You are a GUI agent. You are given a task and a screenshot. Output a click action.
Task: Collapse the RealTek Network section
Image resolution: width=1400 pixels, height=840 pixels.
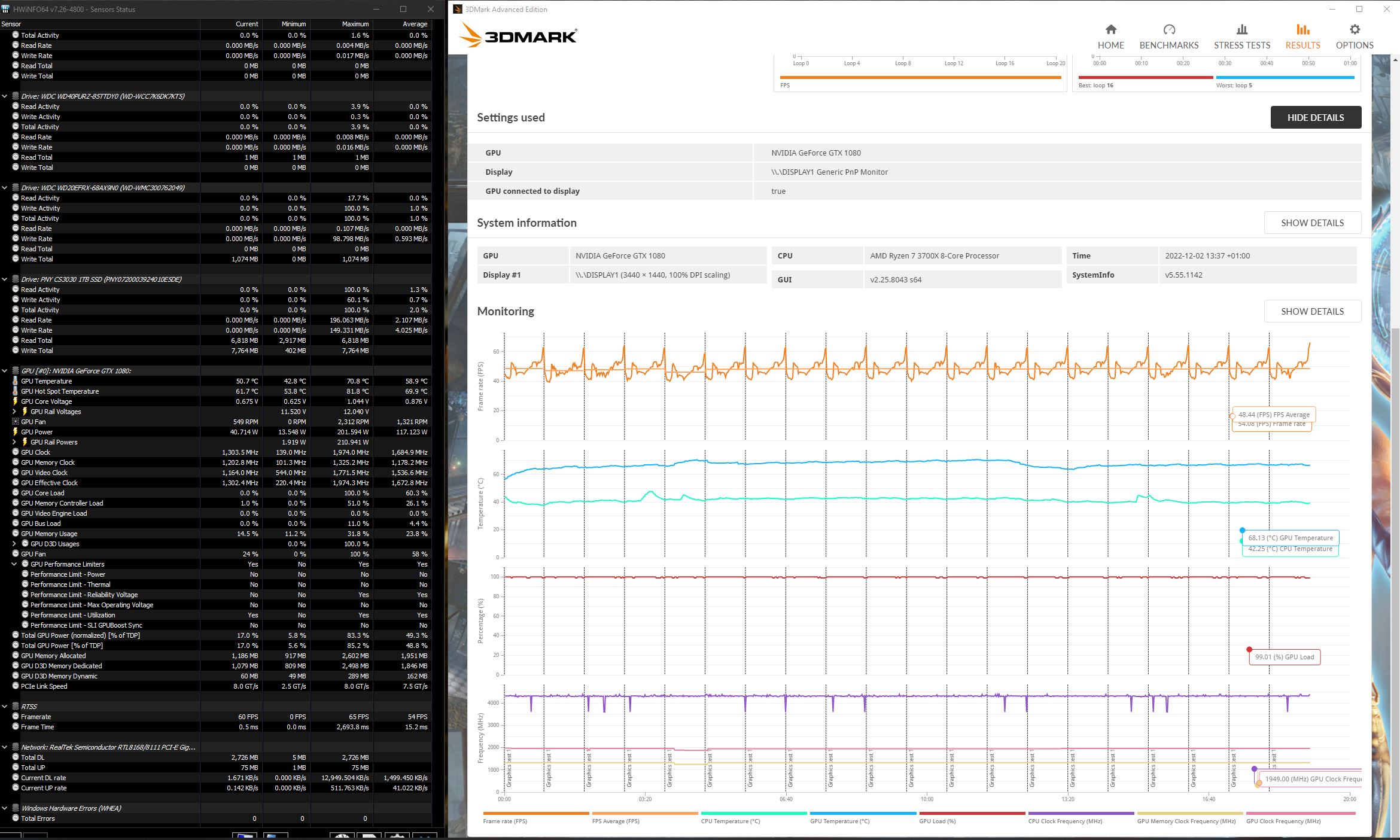click(5, 747)
